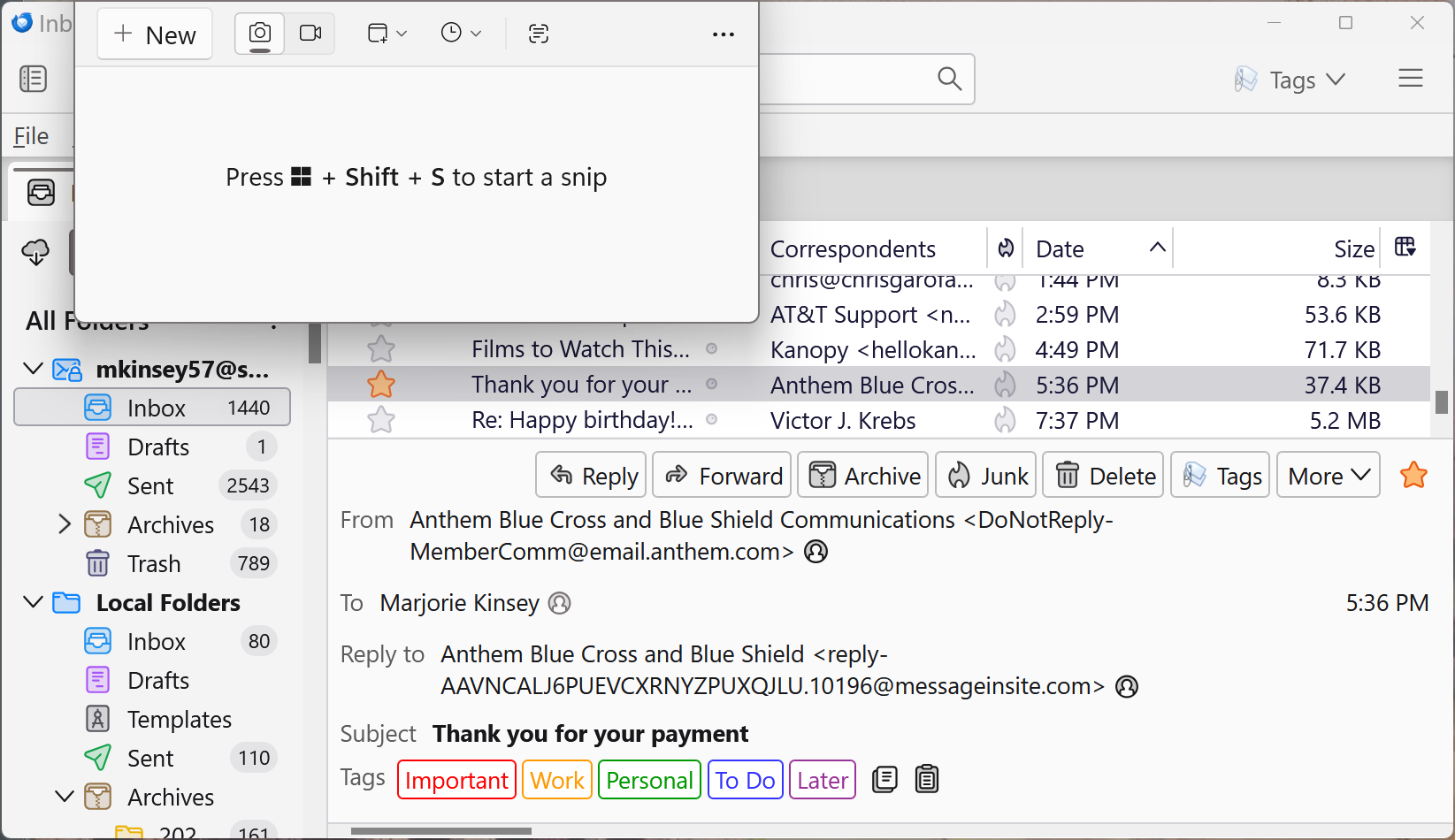This screenshot has height=840, width=1455.
Task: Open the More actions dropdown
Action: pos(1329,475)
